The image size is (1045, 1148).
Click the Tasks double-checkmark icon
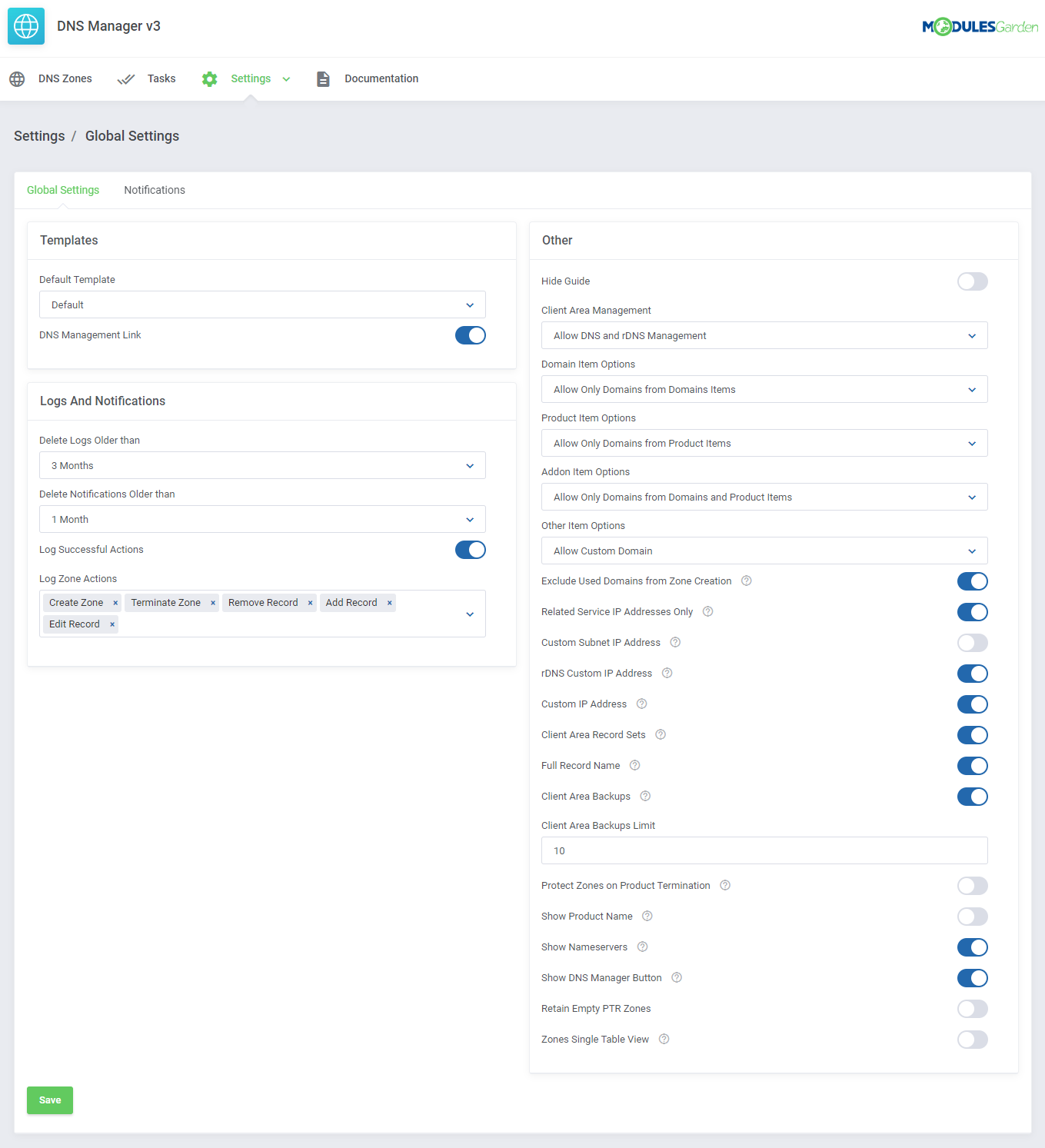(x=126, y=79)
